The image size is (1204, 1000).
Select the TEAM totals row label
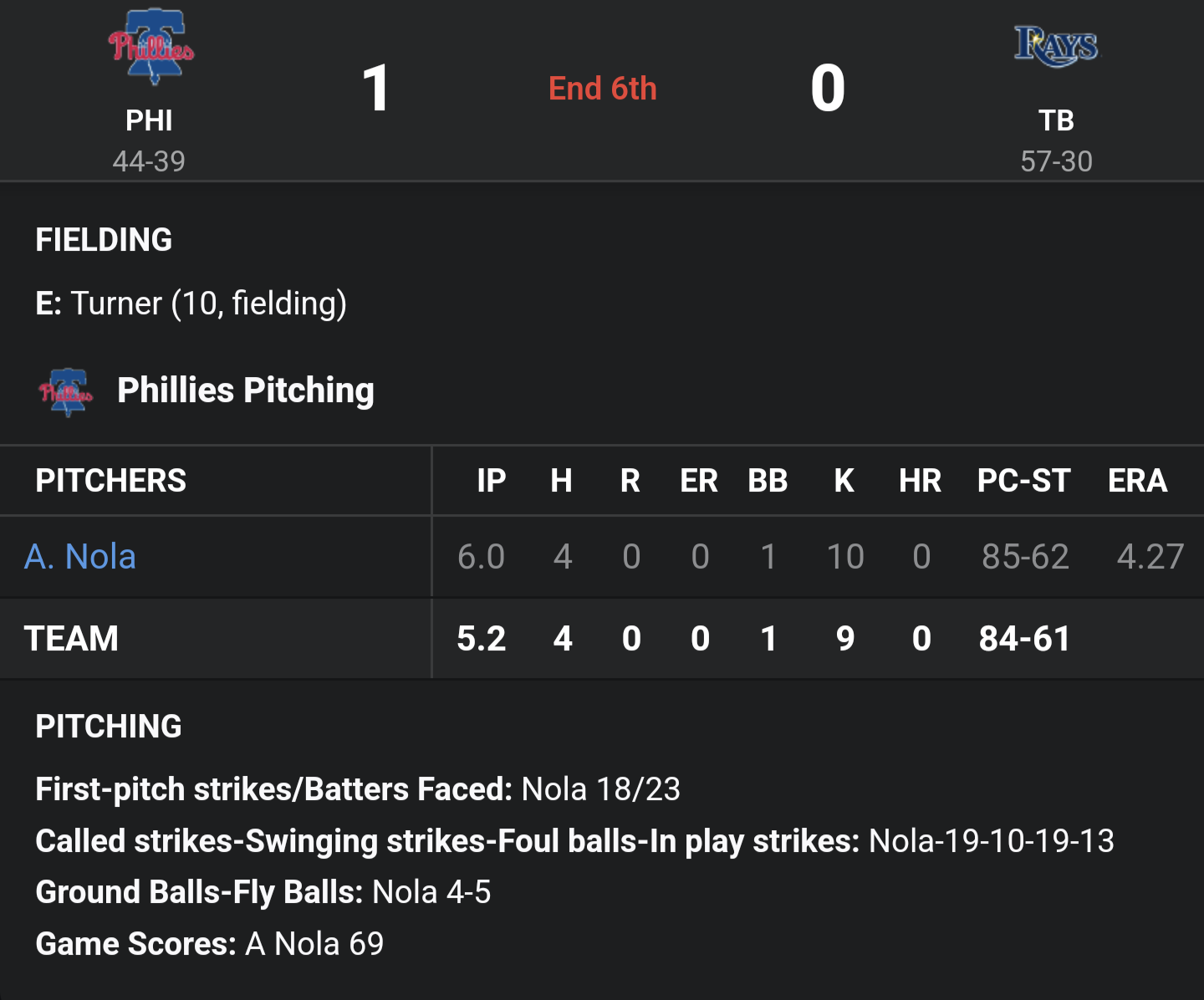[x=71, y=639]
